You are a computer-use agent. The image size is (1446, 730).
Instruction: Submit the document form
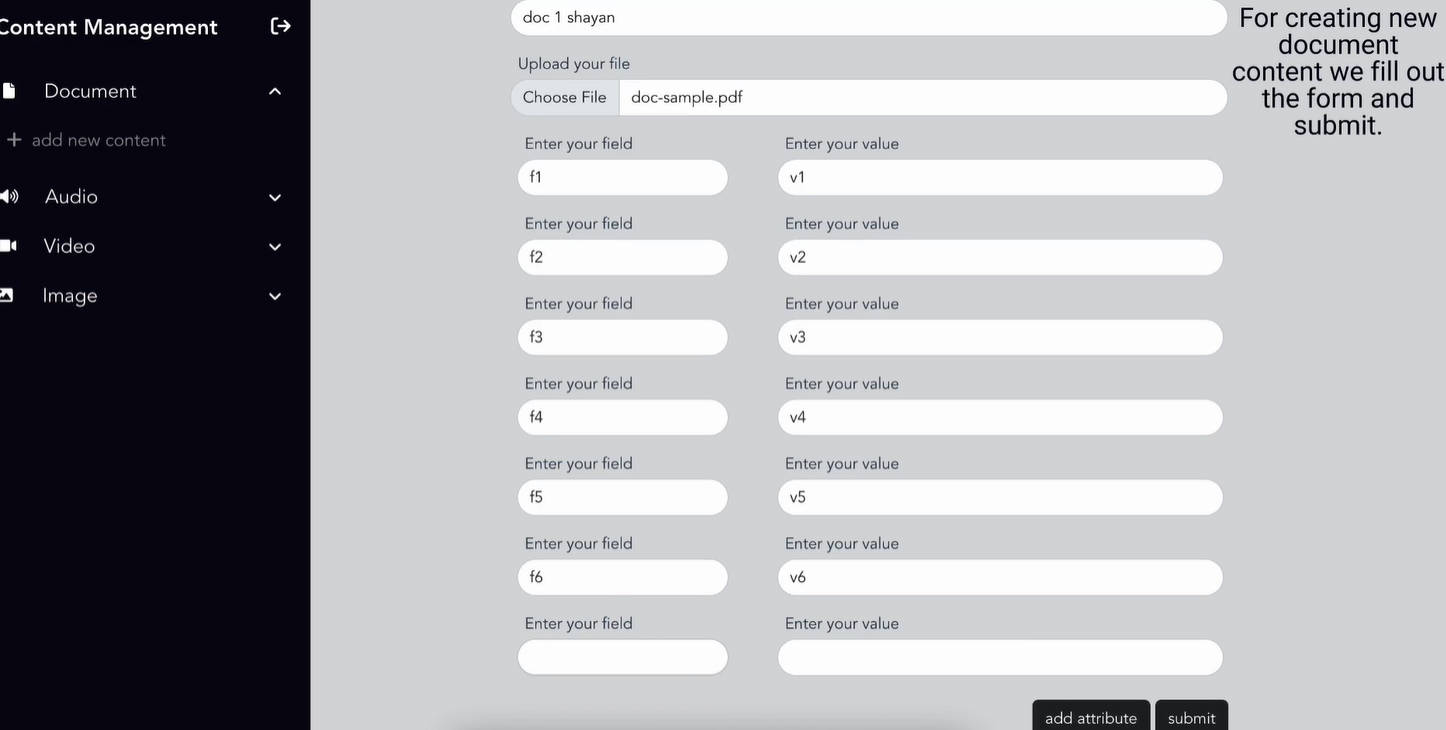(x=1191, y=717)
